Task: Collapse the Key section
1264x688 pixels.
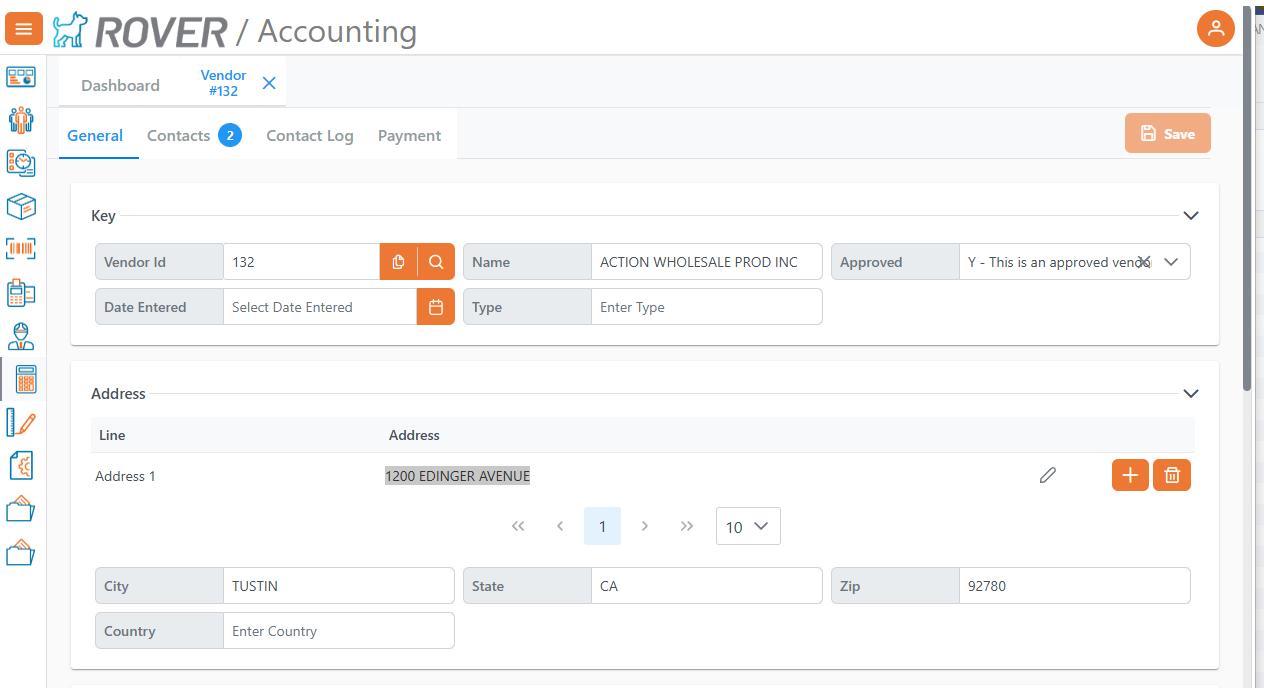Action: pos(1190,215)
